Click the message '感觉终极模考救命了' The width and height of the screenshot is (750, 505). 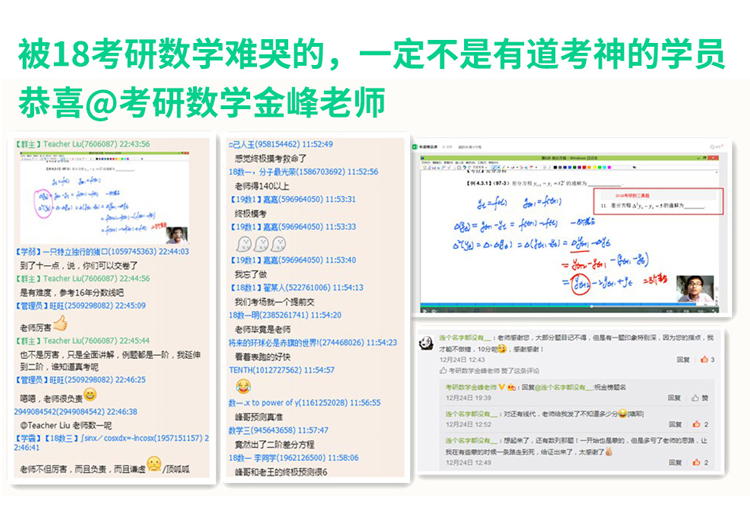[270, 158]
